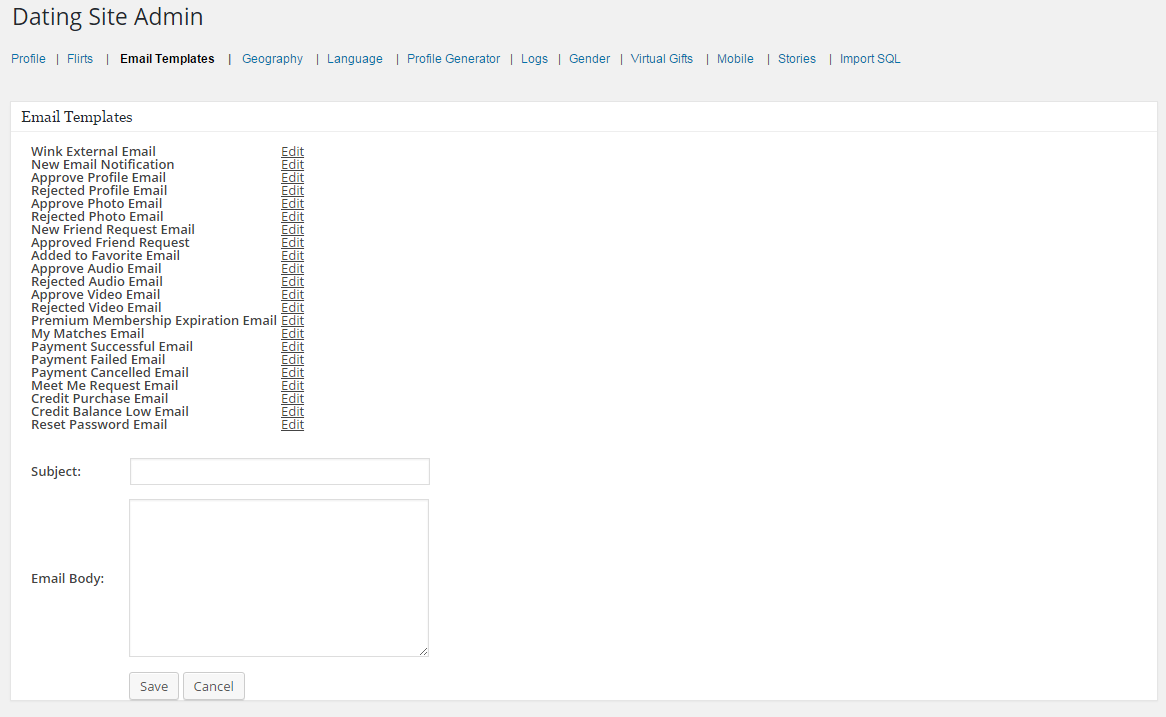Click the "Email Body:" field label
The image size is (1166, 717).
68,579
